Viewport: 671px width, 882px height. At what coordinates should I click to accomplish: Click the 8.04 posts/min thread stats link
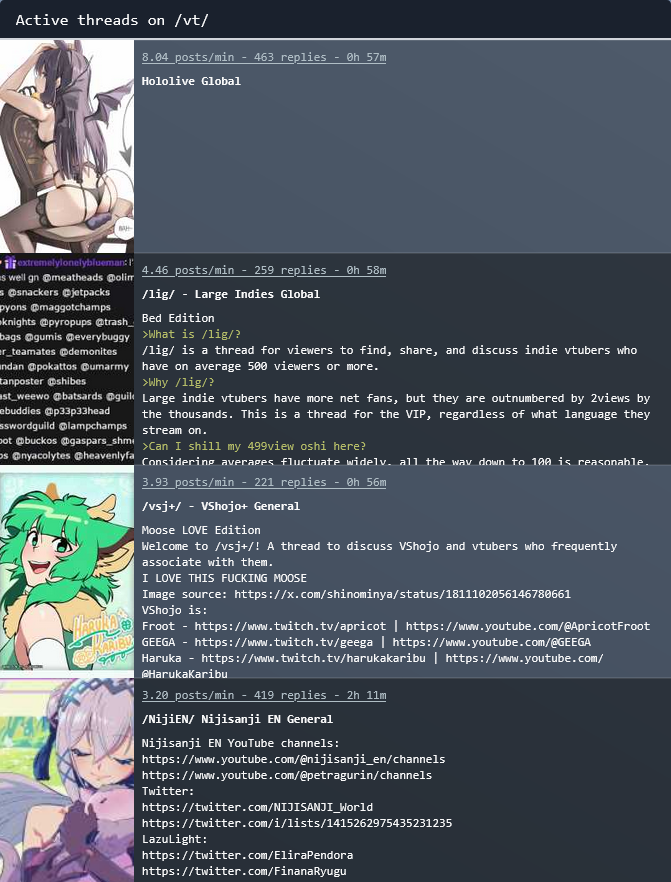coord(264,57)
